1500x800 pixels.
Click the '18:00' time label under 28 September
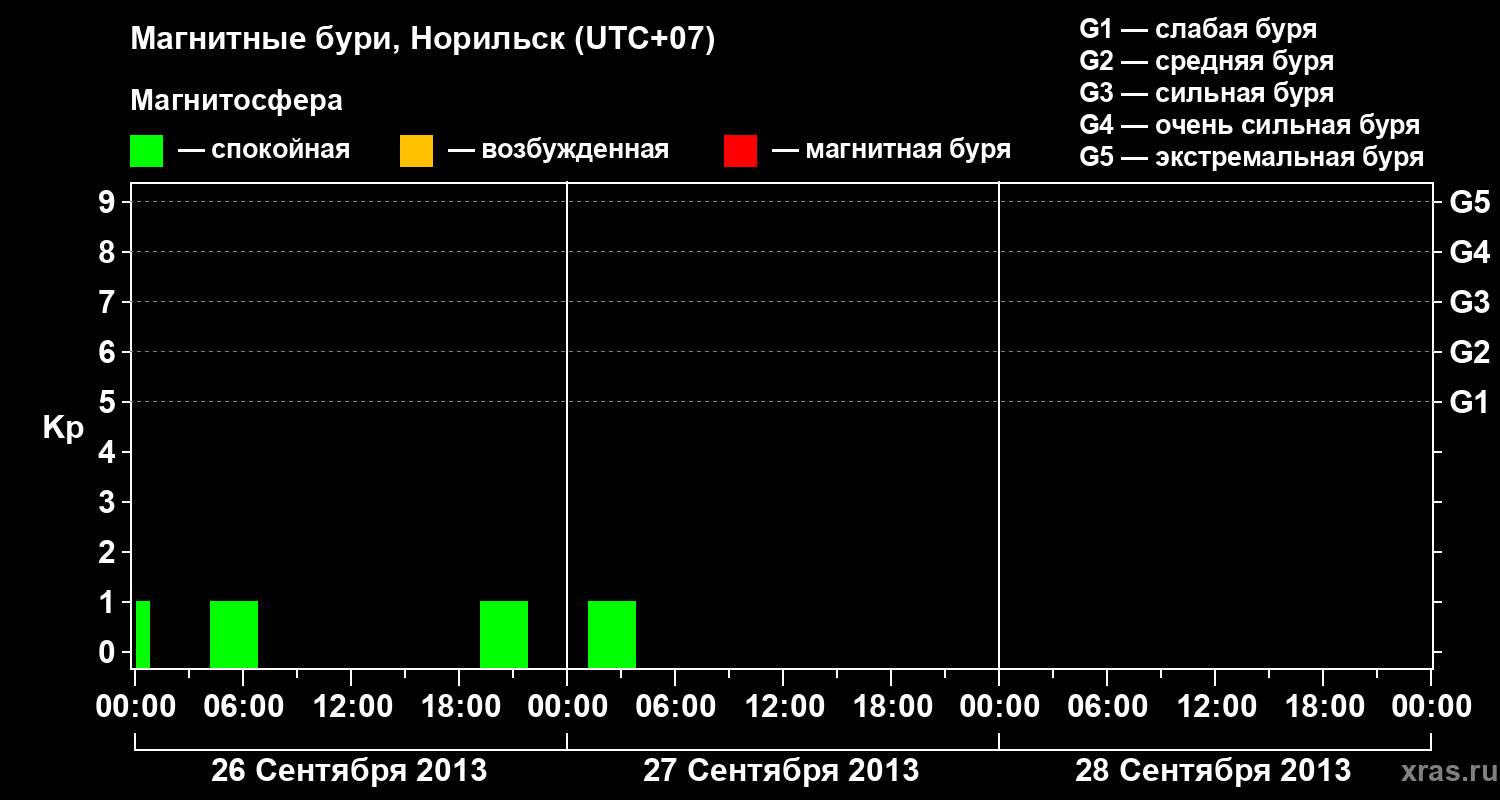point(1323,706)
